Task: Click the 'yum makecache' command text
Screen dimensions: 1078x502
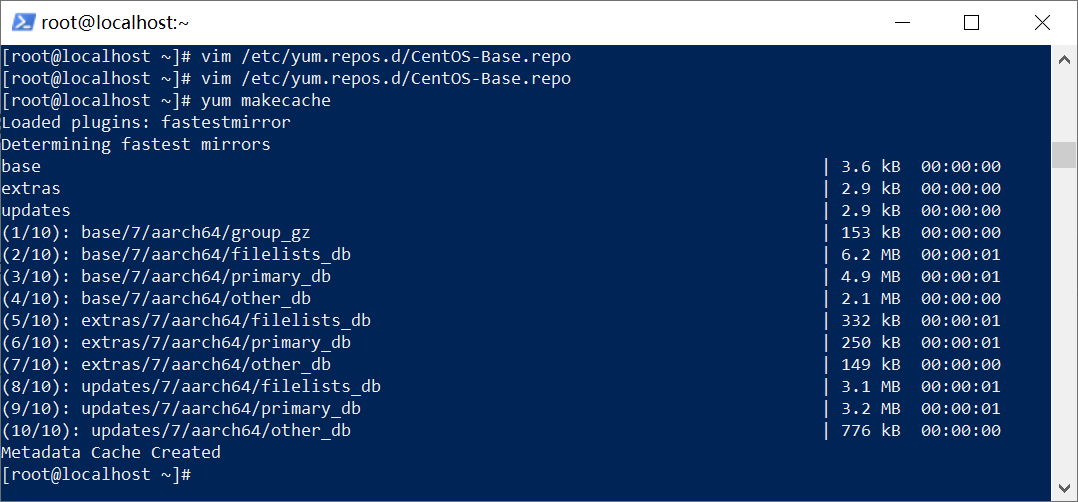Action: [x=266, y=101]
